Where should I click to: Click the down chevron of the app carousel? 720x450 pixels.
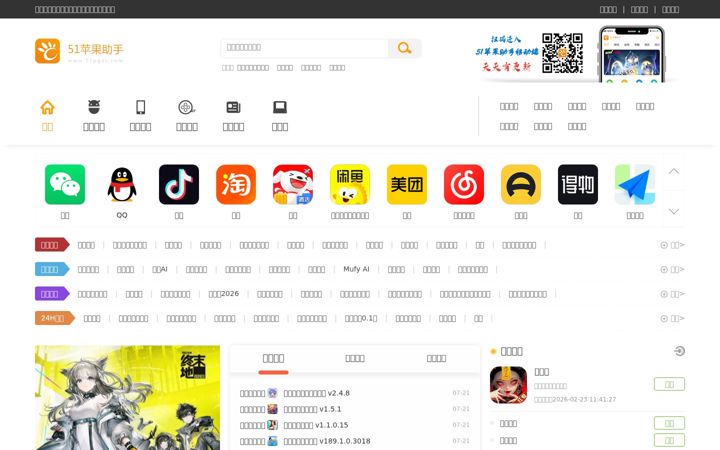tap(674, 211)
